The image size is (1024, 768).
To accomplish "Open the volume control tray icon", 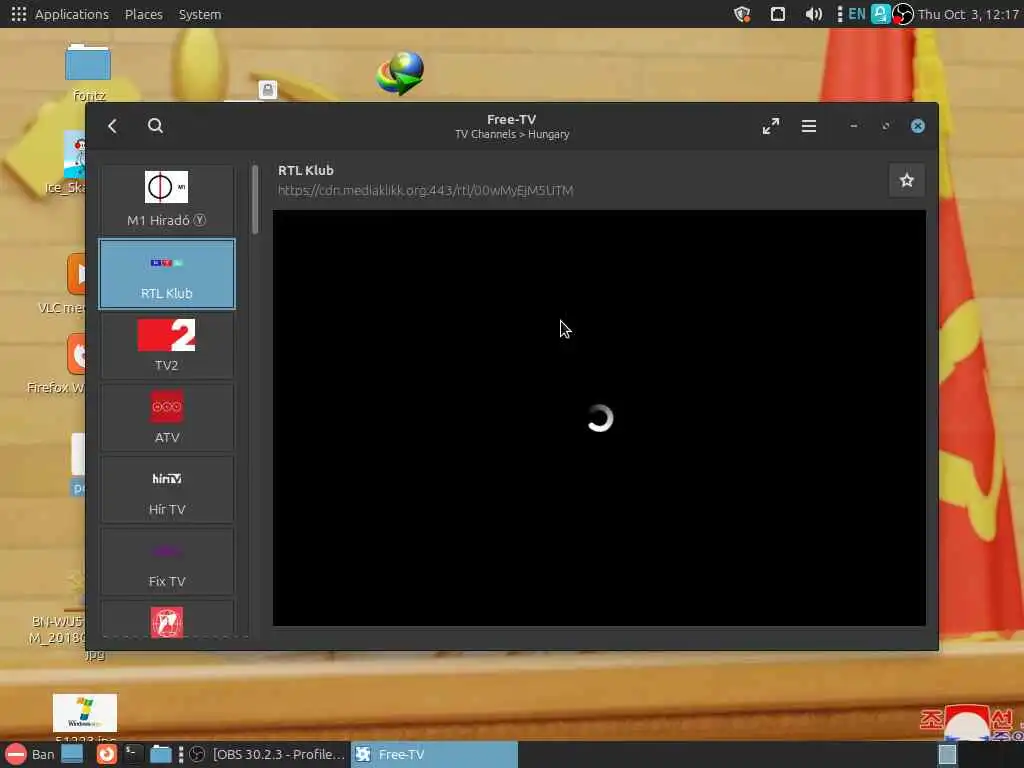I will click(813, 14).
